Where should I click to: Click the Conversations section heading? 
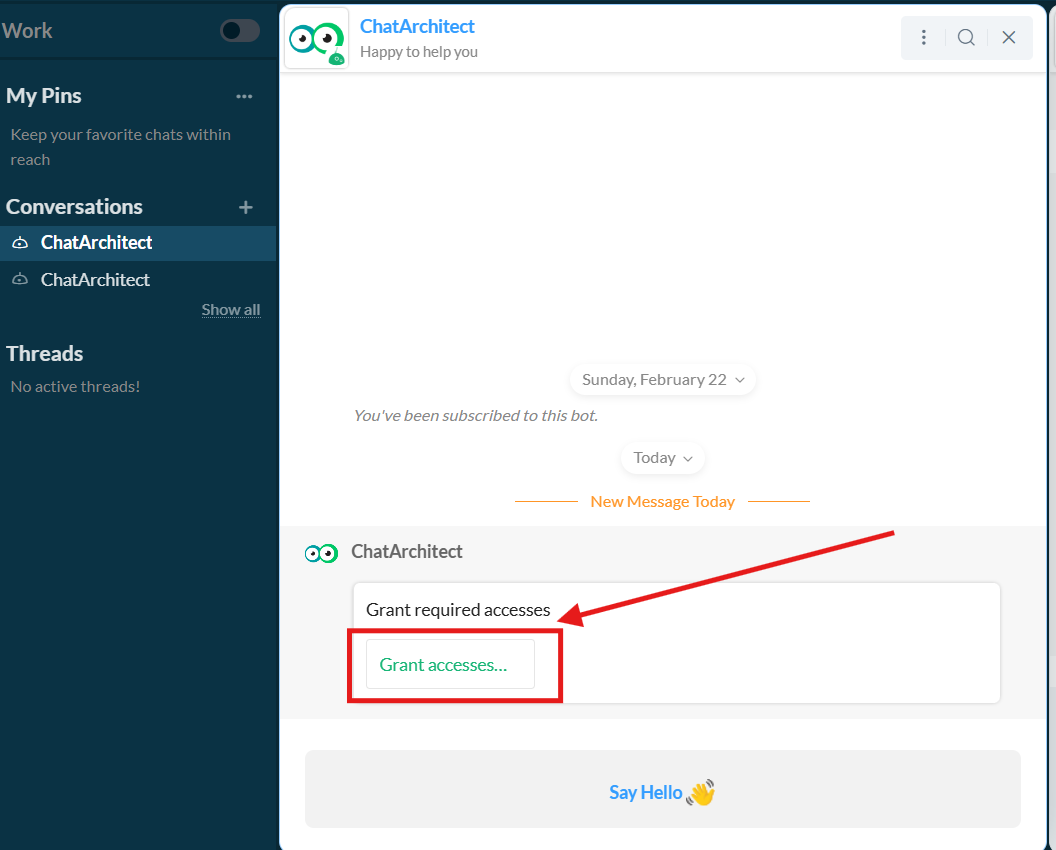point(75,207)
